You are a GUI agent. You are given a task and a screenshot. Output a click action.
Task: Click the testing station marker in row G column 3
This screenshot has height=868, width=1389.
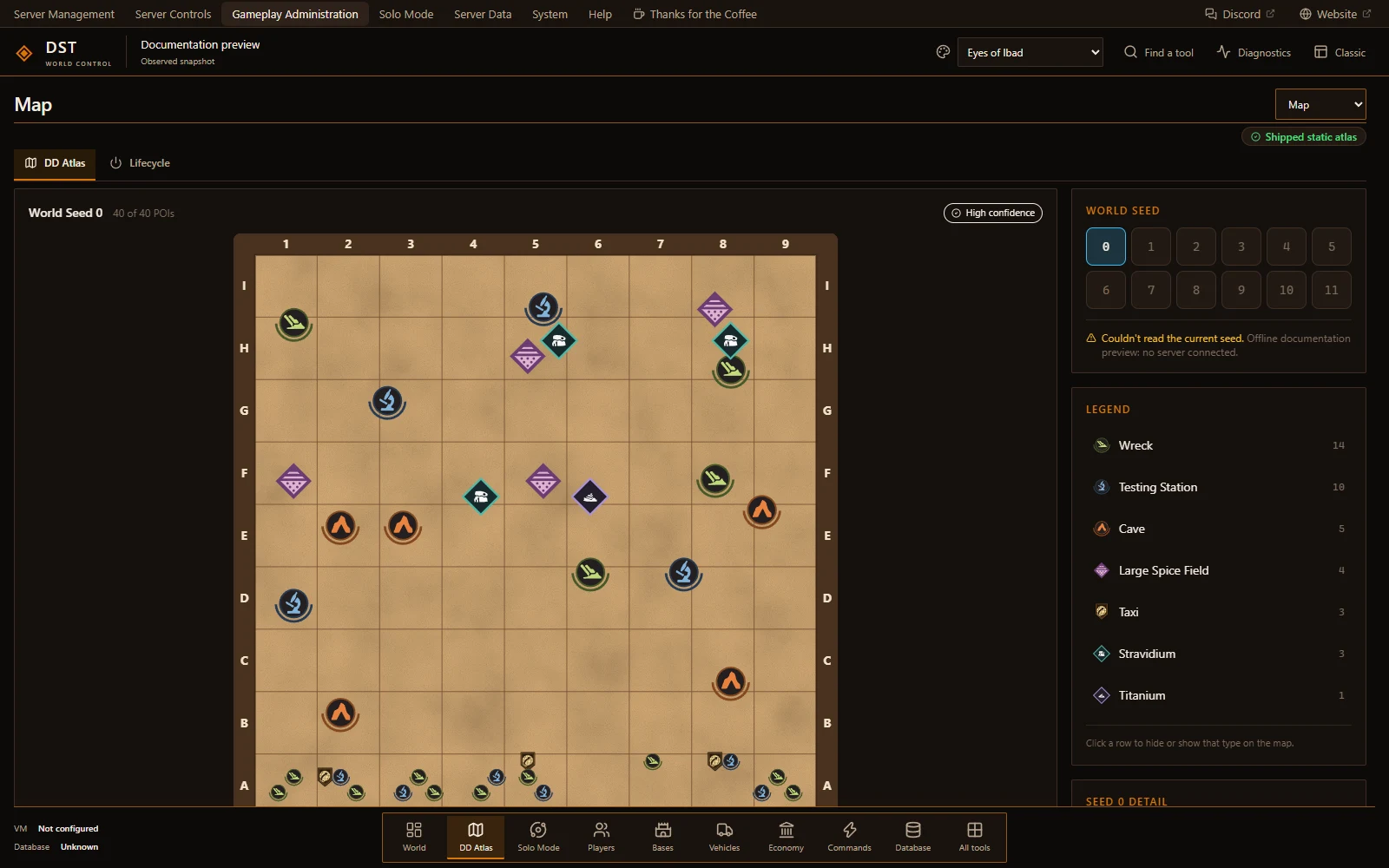[x=387, y=402]
